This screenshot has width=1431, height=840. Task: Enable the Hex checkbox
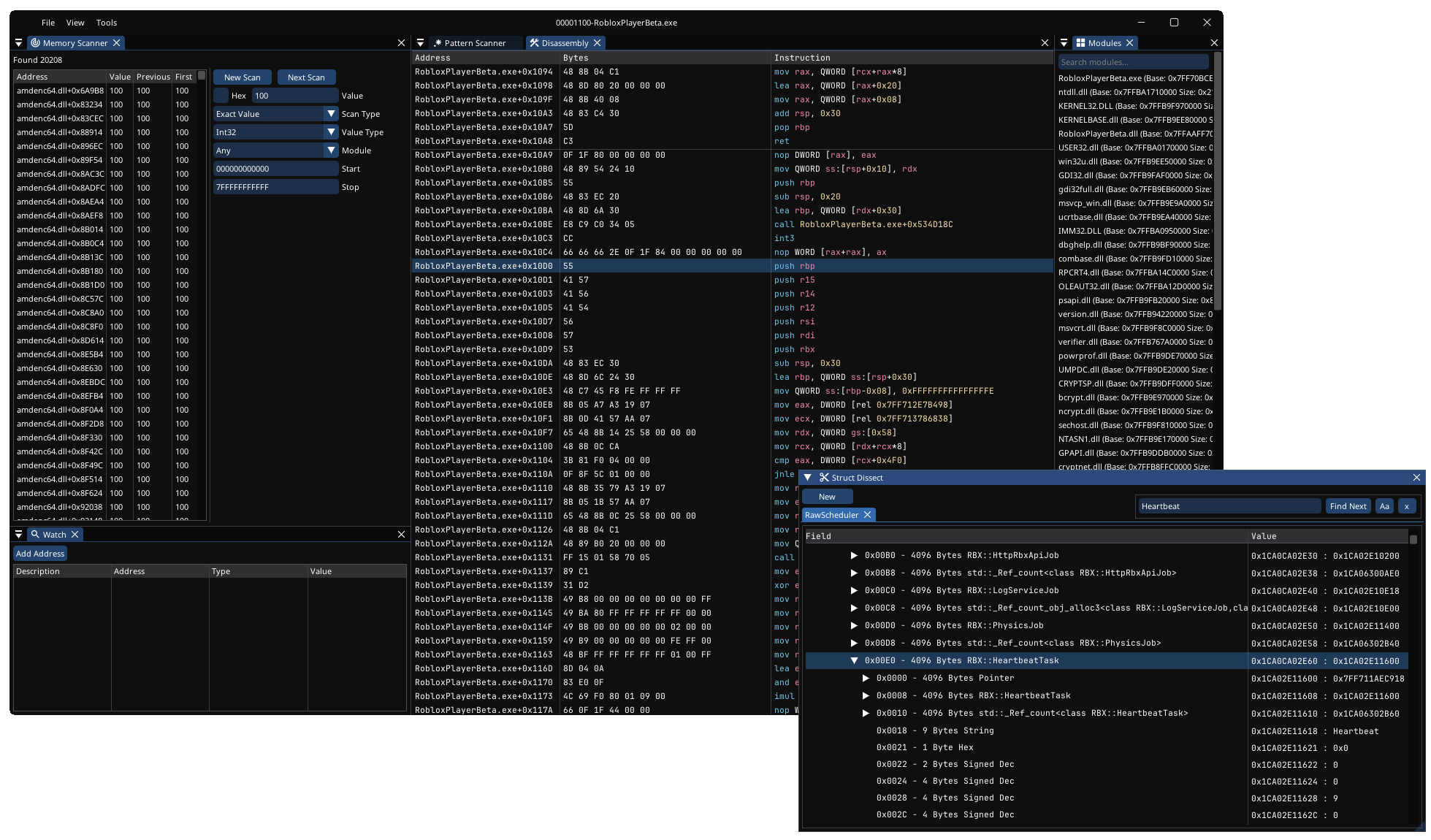coord(221,96)
